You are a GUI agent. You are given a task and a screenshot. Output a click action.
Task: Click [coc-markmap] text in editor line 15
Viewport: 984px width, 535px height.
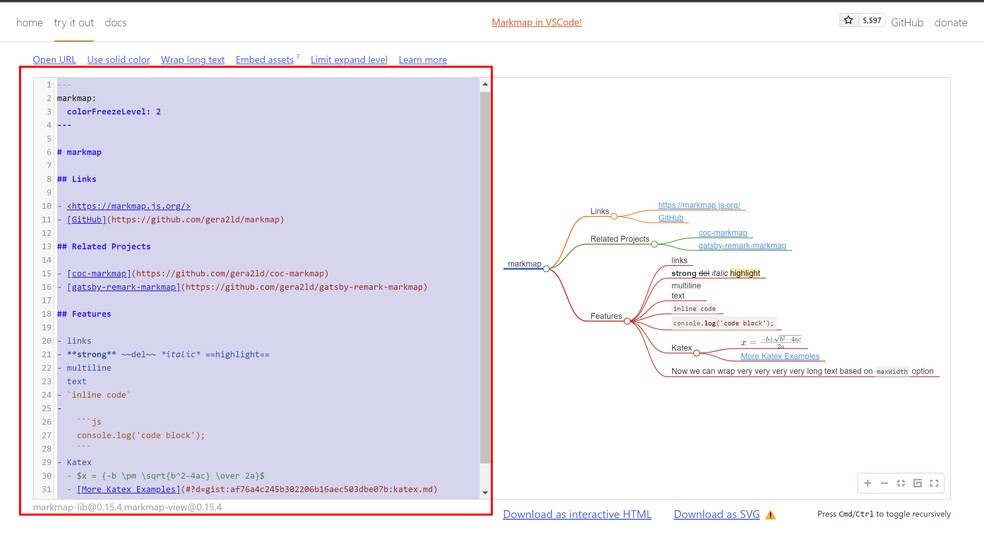coord(99,273)
